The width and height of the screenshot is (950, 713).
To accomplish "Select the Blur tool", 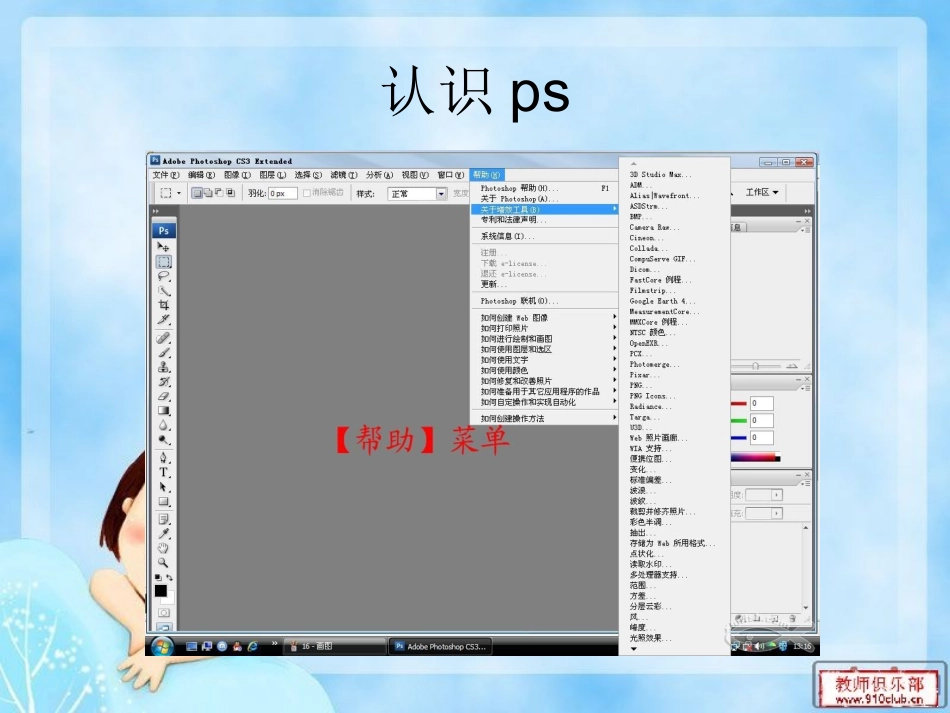I will click(x=164, y=425).
